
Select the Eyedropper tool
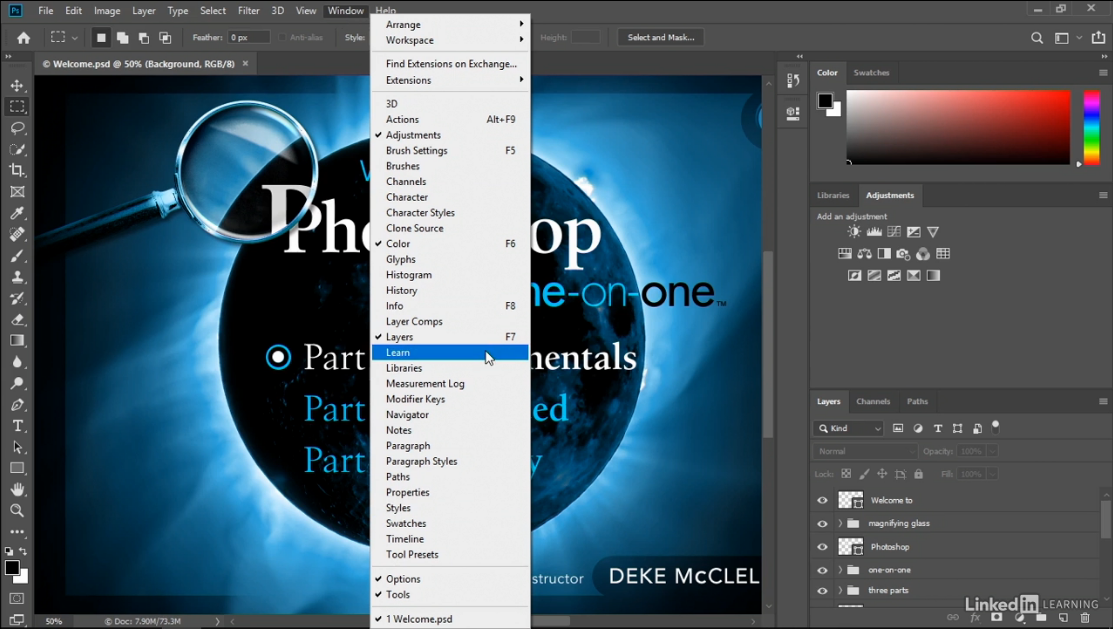tap(17, 213)
